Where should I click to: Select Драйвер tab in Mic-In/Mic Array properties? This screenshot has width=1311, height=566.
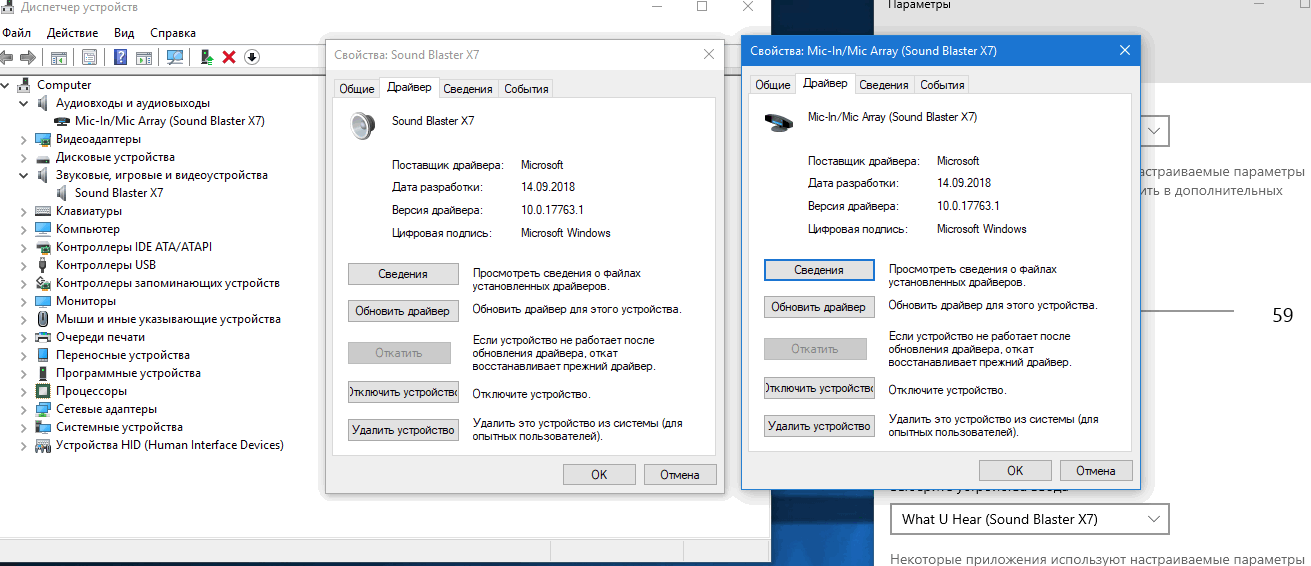pyautogui.click(x=825, y=84)
